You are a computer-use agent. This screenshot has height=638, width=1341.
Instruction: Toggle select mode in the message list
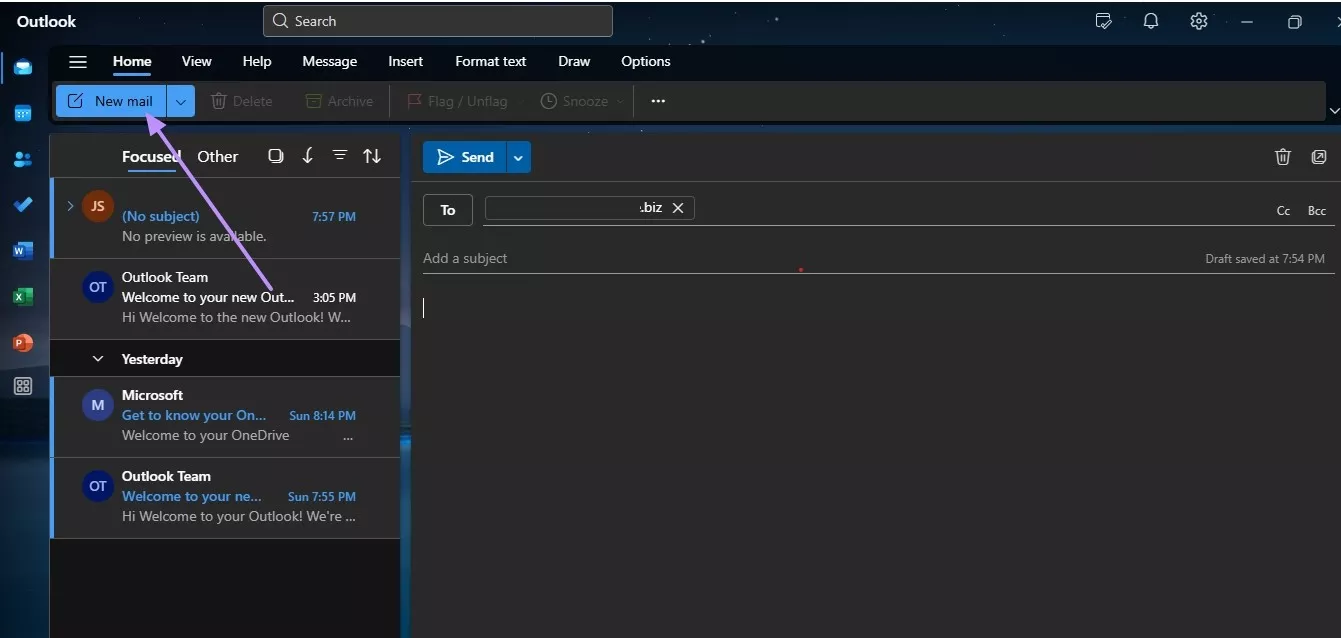(x=275, y=156)
